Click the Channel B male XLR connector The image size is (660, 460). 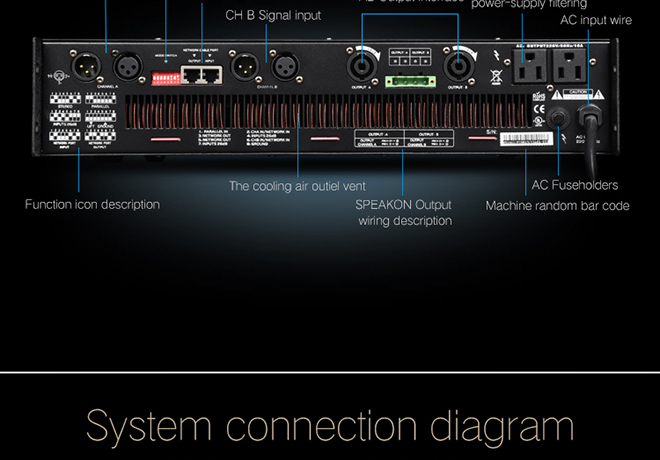(x=244, y=67)
